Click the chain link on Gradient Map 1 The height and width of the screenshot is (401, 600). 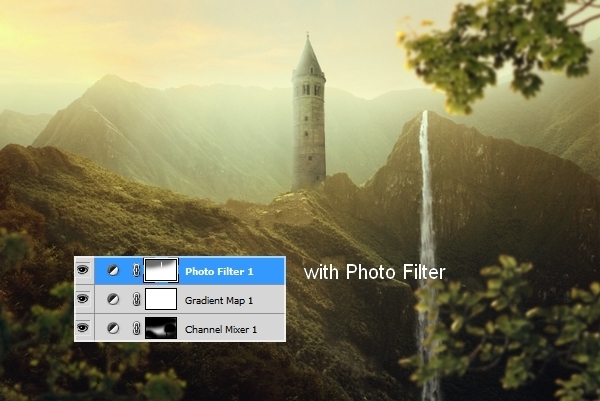[x=136, y=299]
